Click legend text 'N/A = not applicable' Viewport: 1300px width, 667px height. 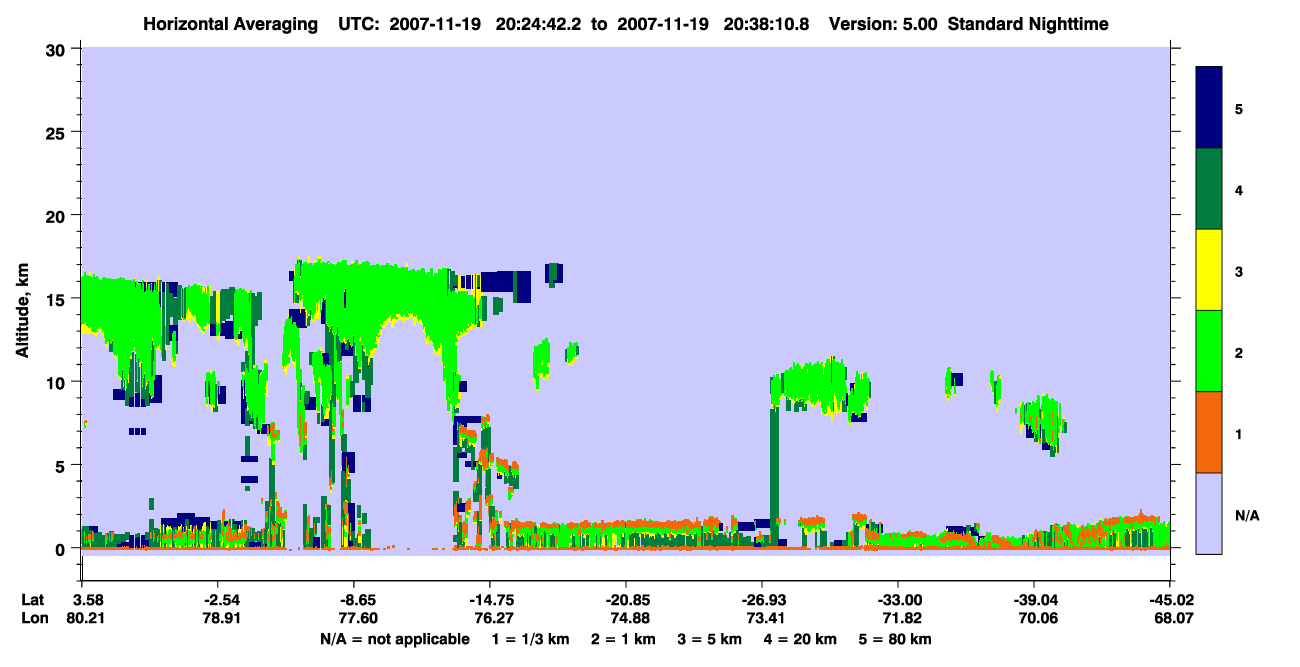pyautogui.click(x=395, y=639)
